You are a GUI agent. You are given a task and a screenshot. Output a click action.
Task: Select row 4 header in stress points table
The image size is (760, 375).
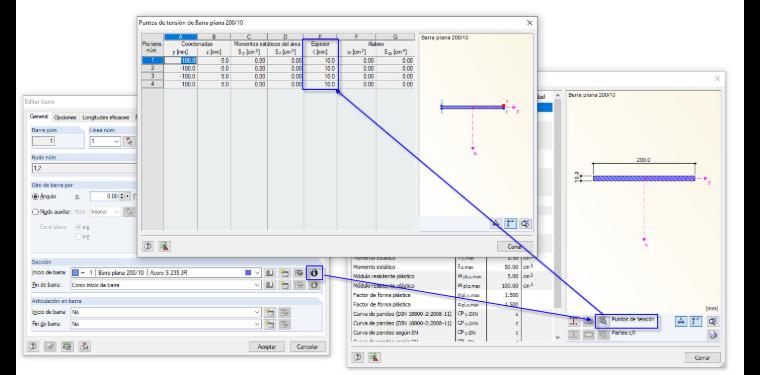click(x=152, y=84)
